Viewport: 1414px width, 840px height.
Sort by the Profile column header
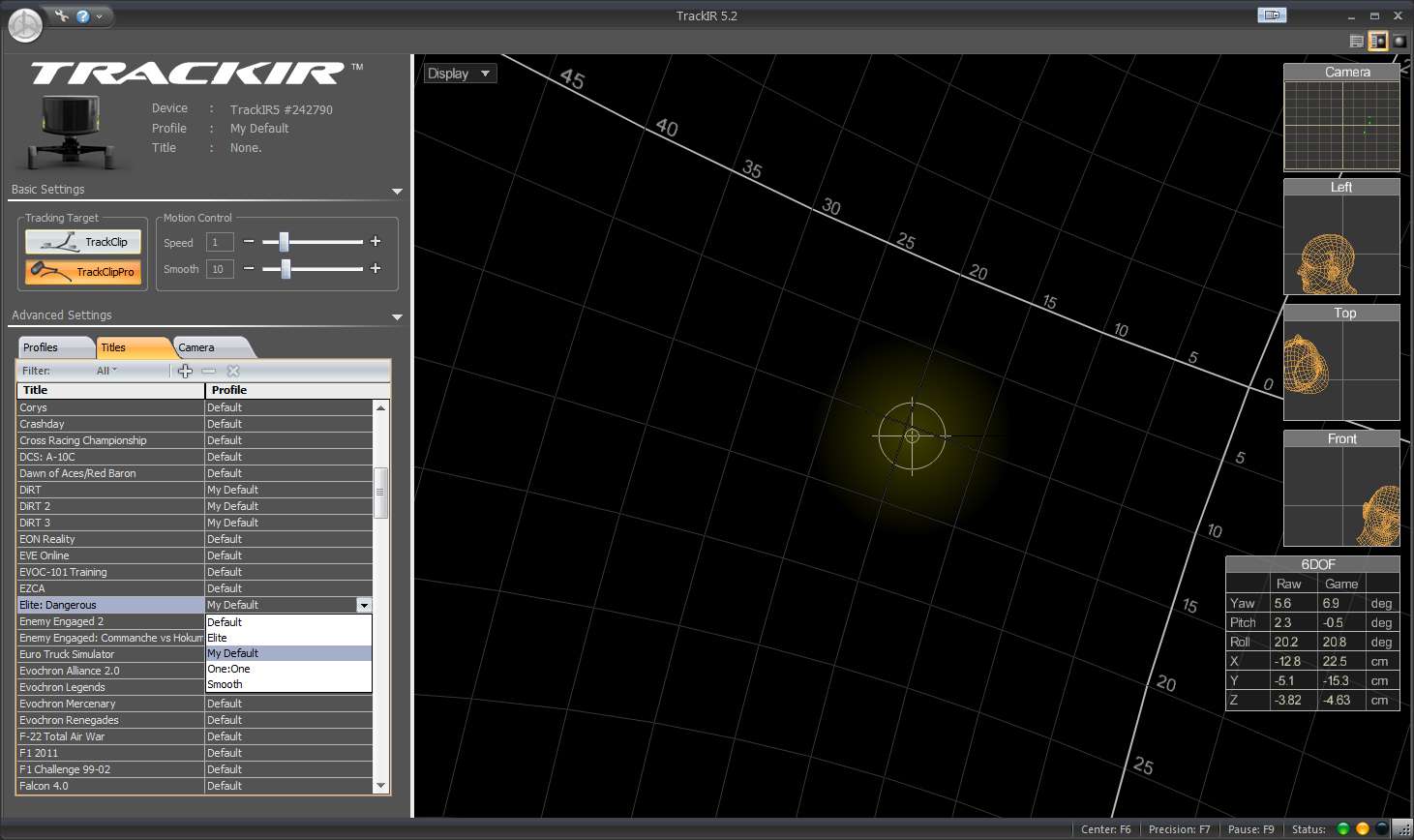(297, 390)
